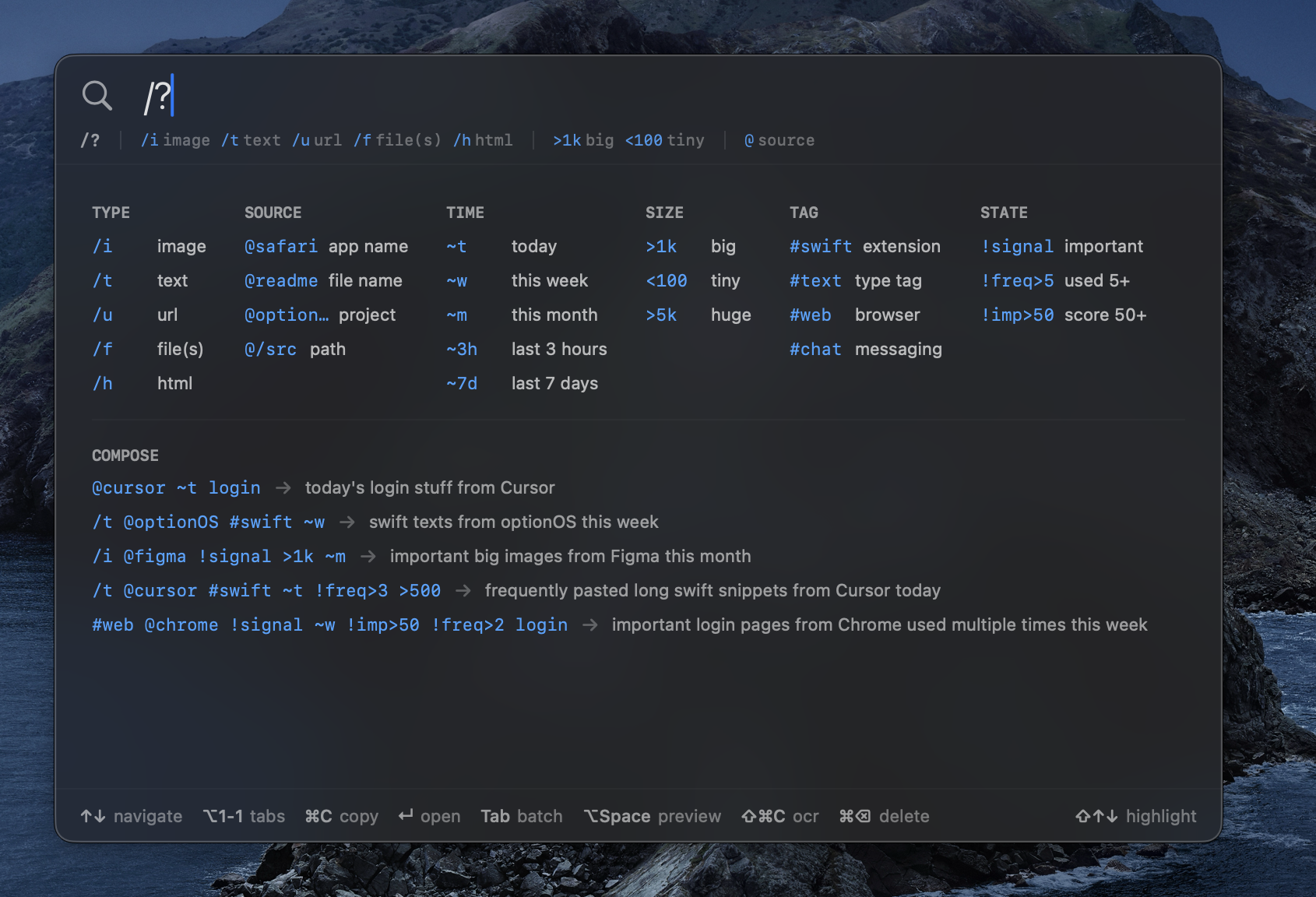Click the magnifying glass search icon

click(x=97, y=96)
